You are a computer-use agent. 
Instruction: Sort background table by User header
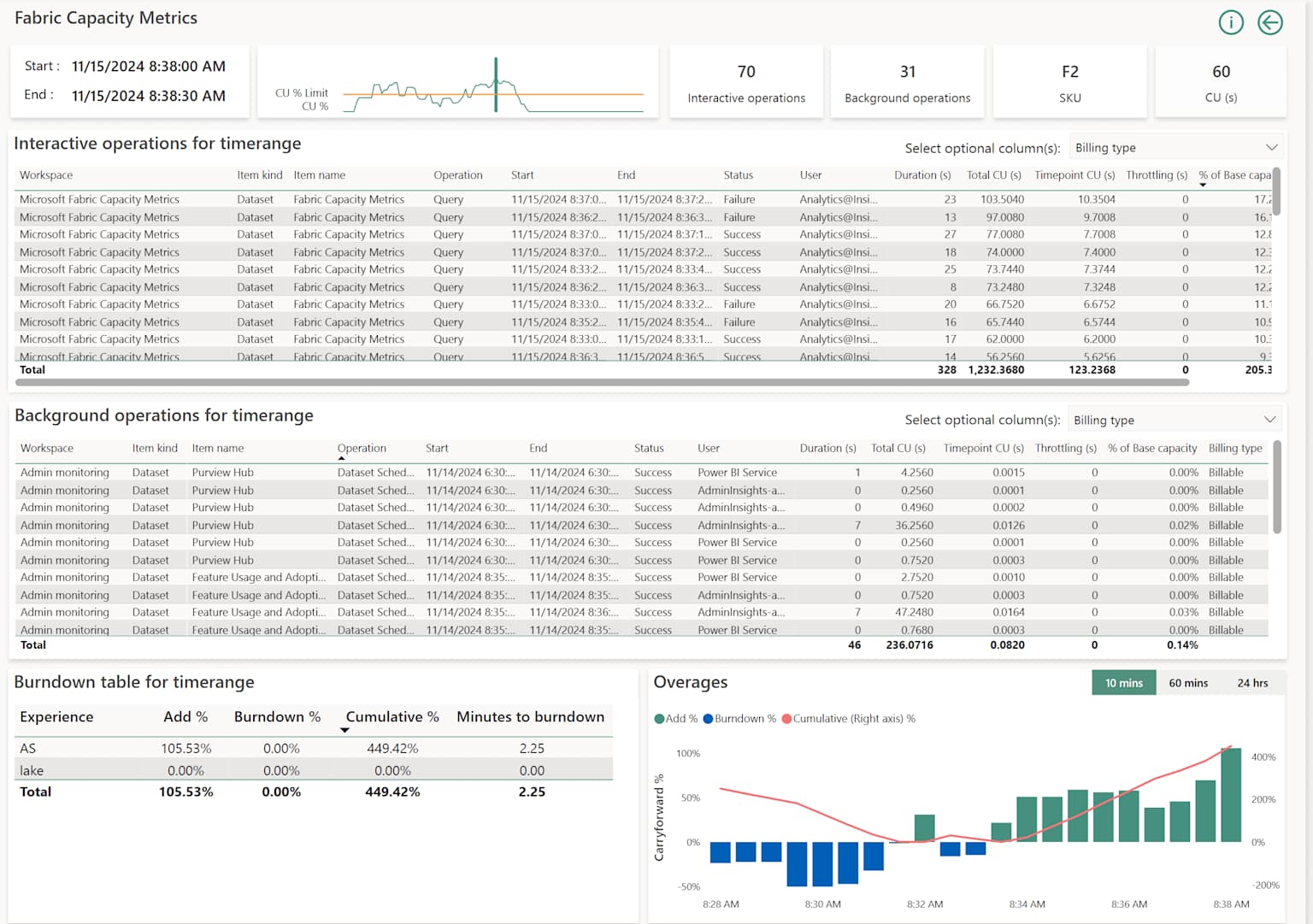(709, 448)
